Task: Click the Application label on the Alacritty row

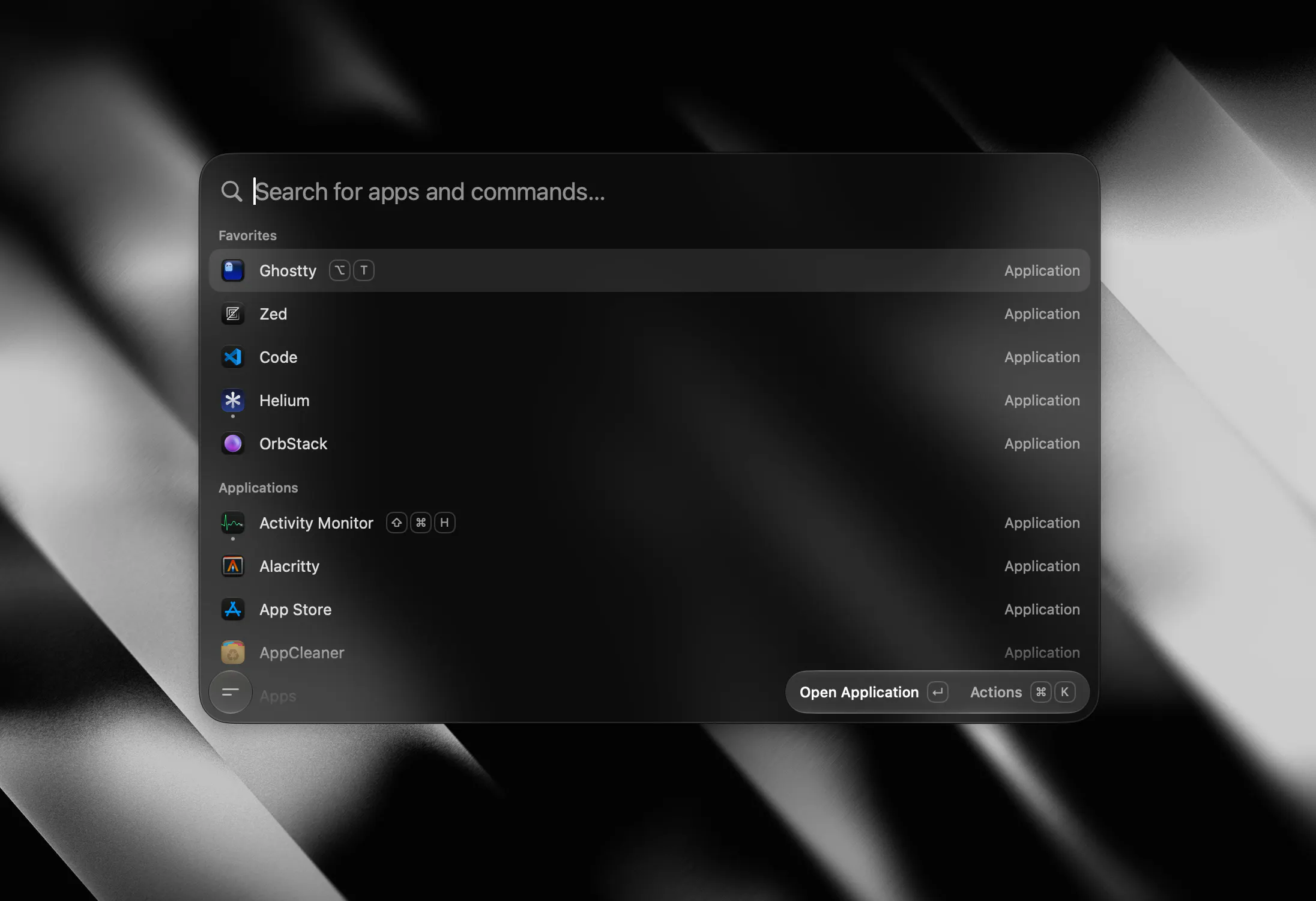Action: (x=1042, y=566)
